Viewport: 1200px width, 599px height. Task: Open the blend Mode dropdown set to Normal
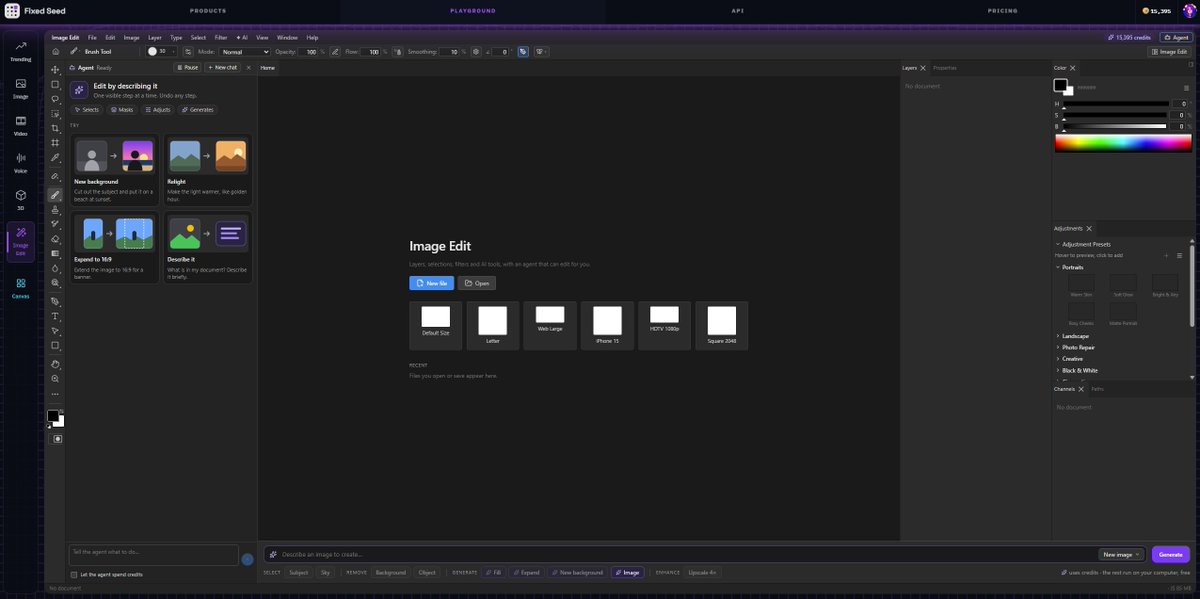(245, 51)
